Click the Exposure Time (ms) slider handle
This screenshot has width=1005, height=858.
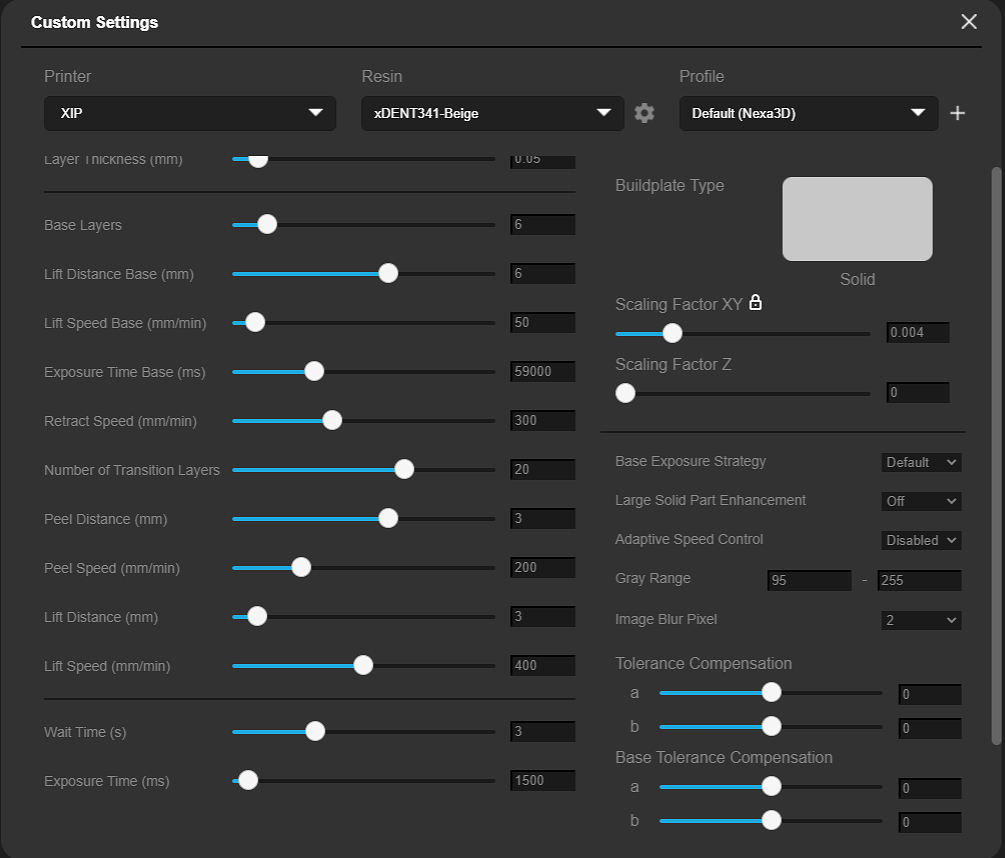[x=248, y=780]
